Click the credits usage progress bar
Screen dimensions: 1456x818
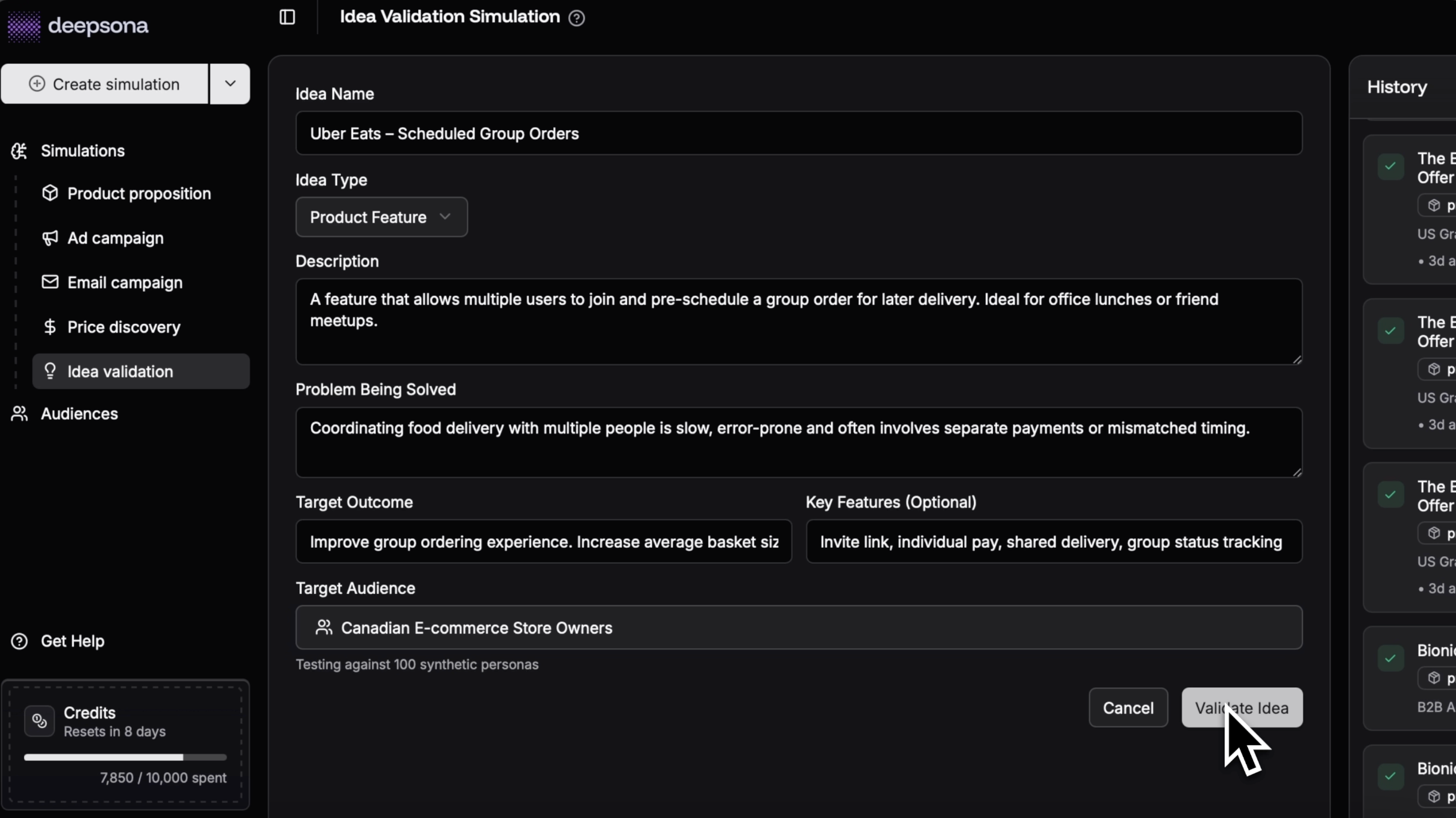pyautogui.click(x=125, y=757)
